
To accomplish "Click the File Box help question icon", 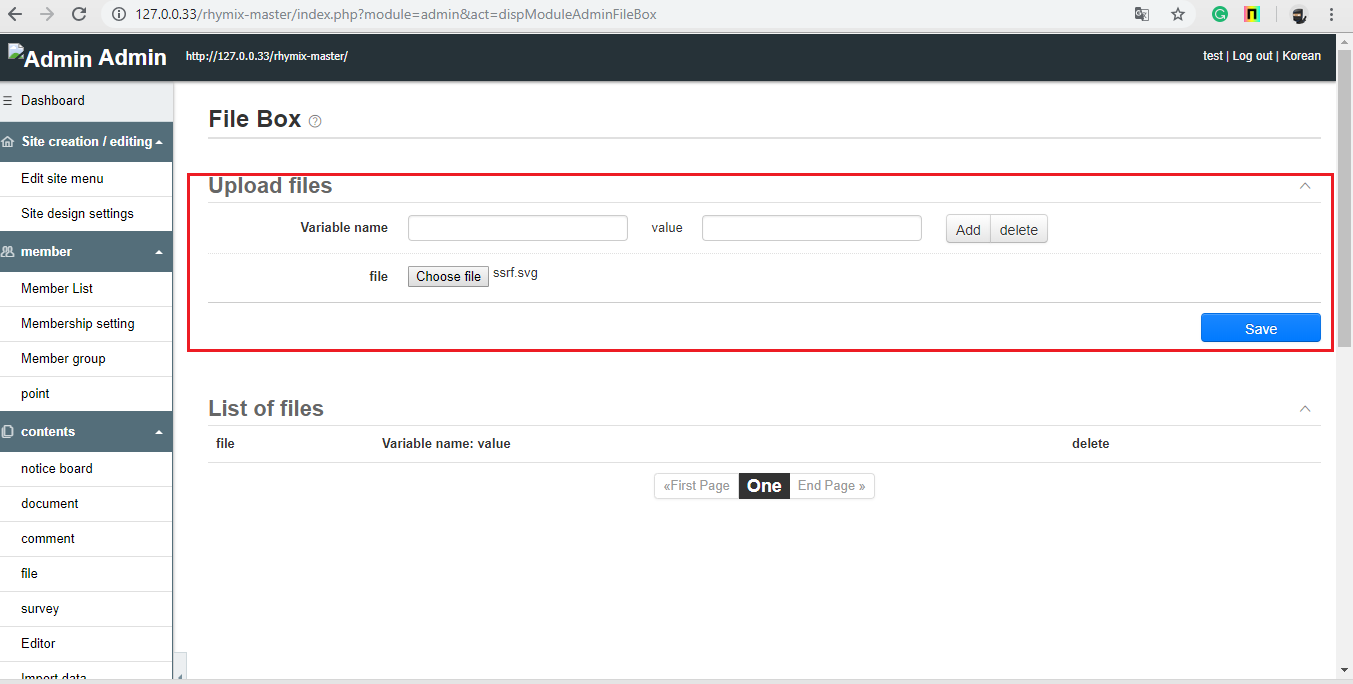I will (315, 121).
